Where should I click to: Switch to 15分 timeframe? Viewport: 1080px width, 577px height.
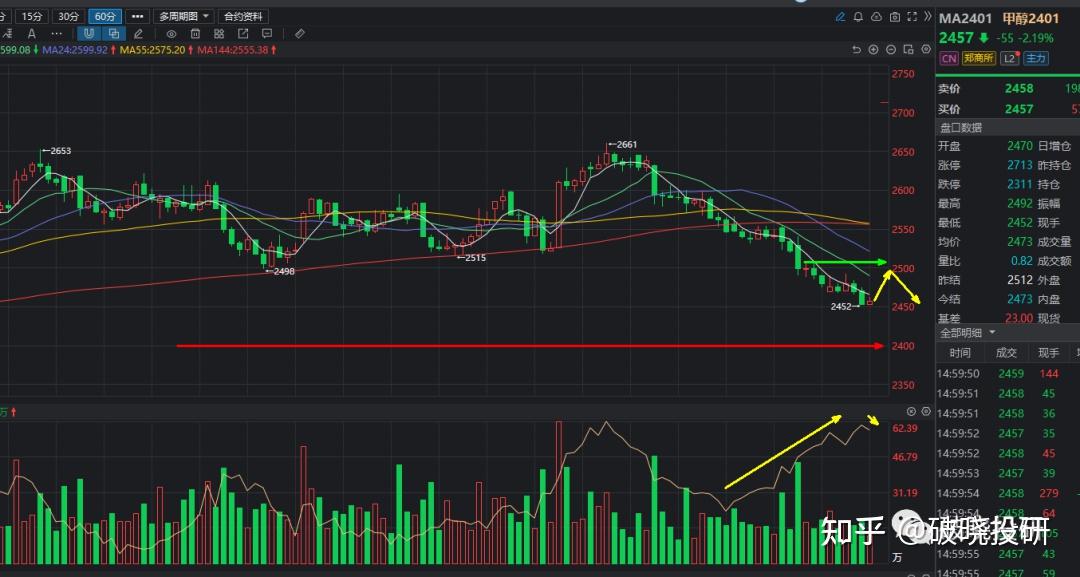tap(32, 17)
